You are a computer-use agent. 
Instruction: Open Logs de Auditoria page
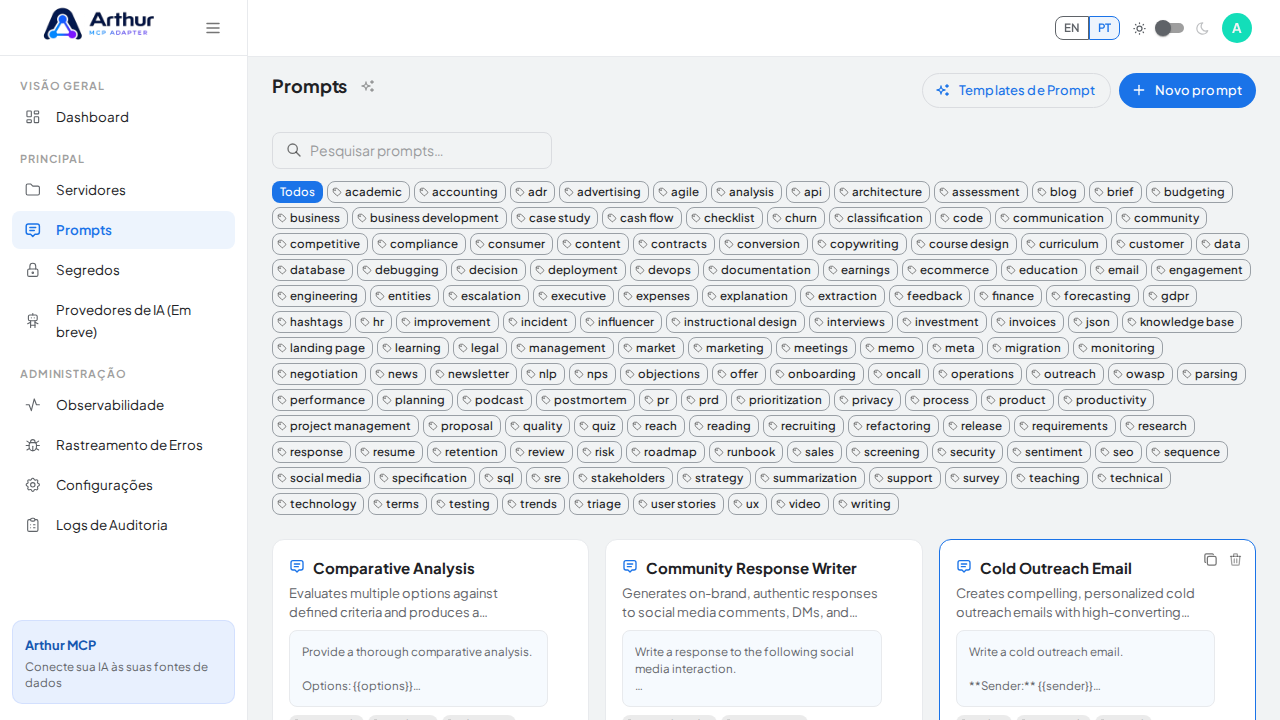(123, 525)
